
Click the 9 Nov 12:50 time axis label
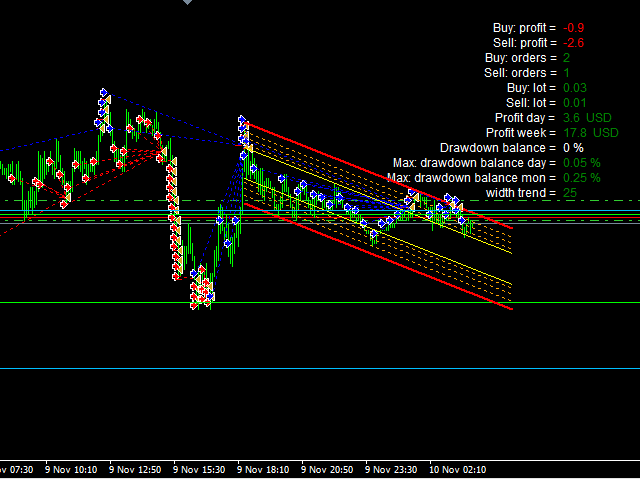[x=135, y=470]
